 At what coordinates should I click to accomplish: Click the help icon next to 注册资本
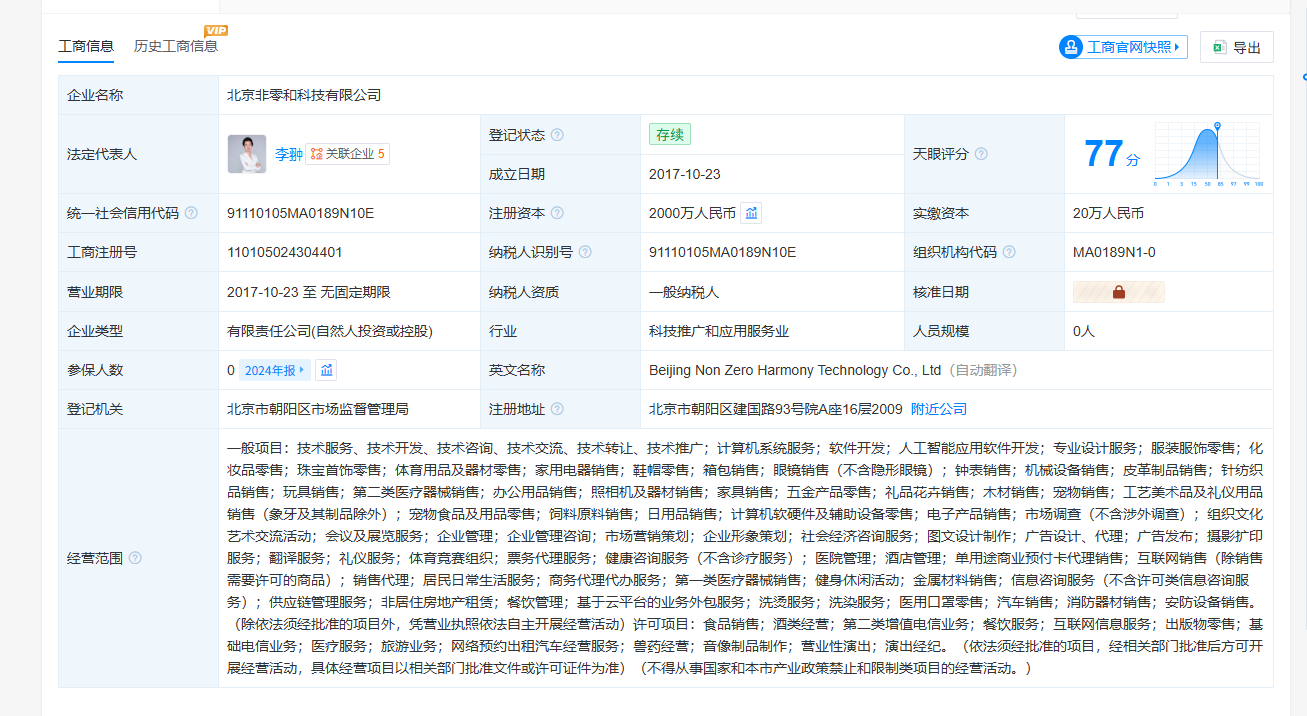557,213
